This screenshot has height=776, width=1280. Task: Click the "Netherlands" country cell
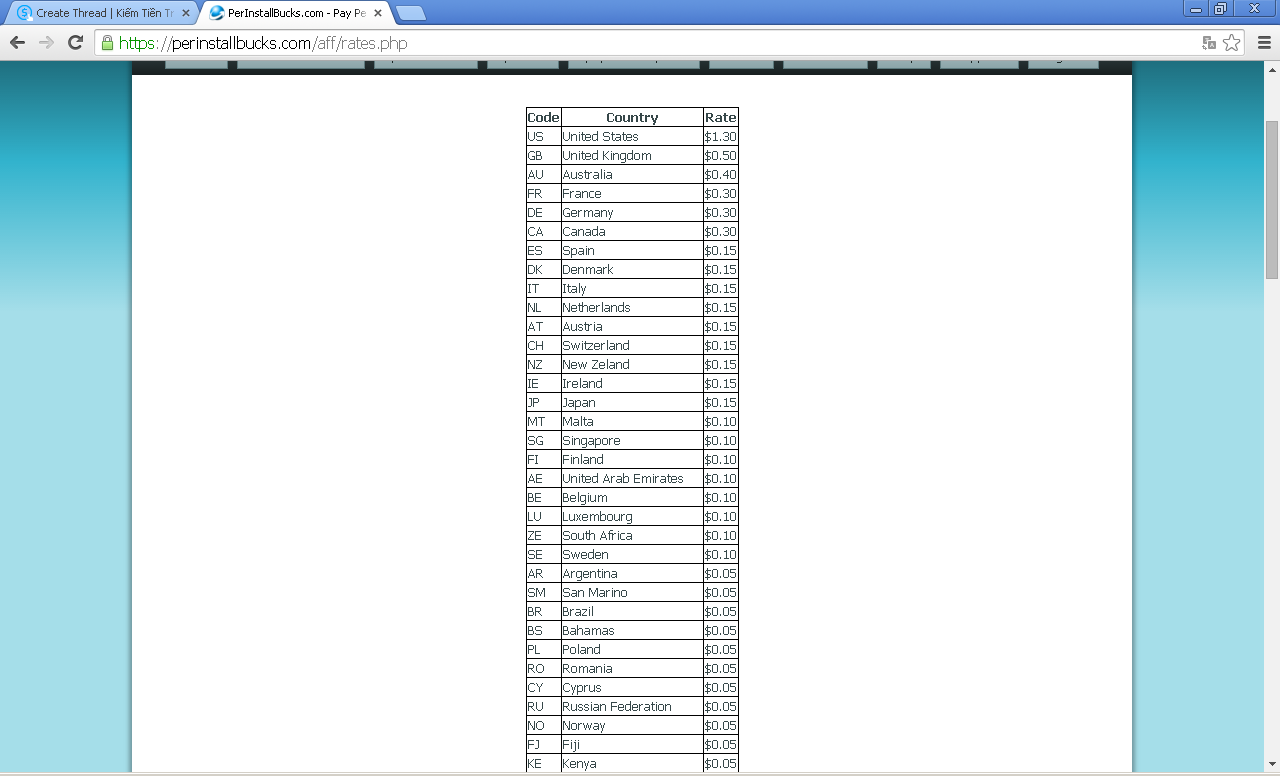point(632,307)
